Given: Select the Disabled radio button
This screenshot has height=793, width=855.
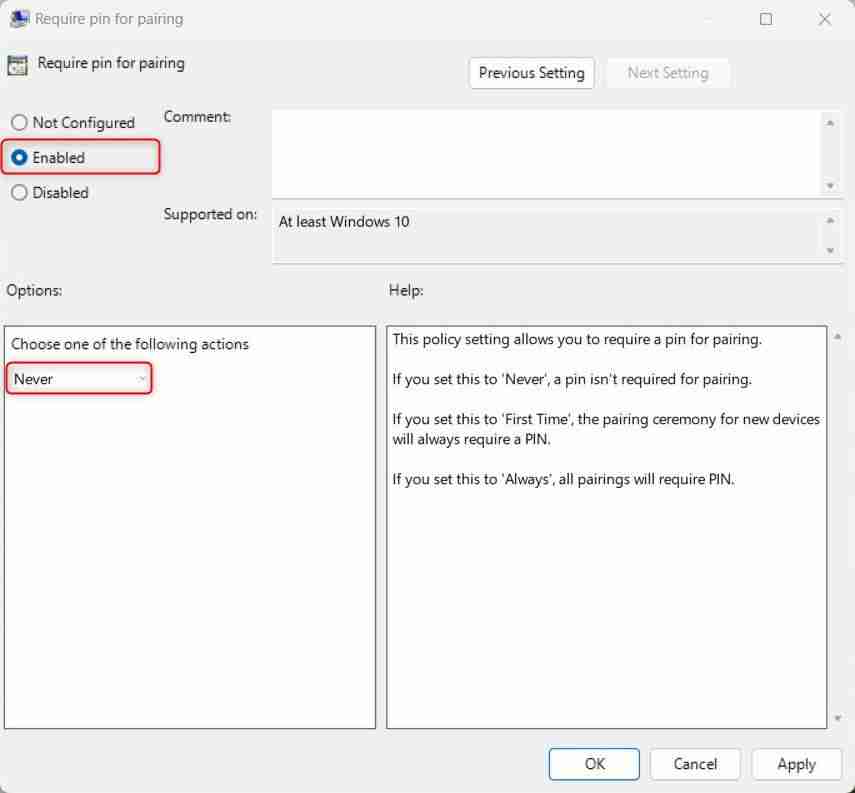Looking at the screenshot, I should [x=18, y=192].
